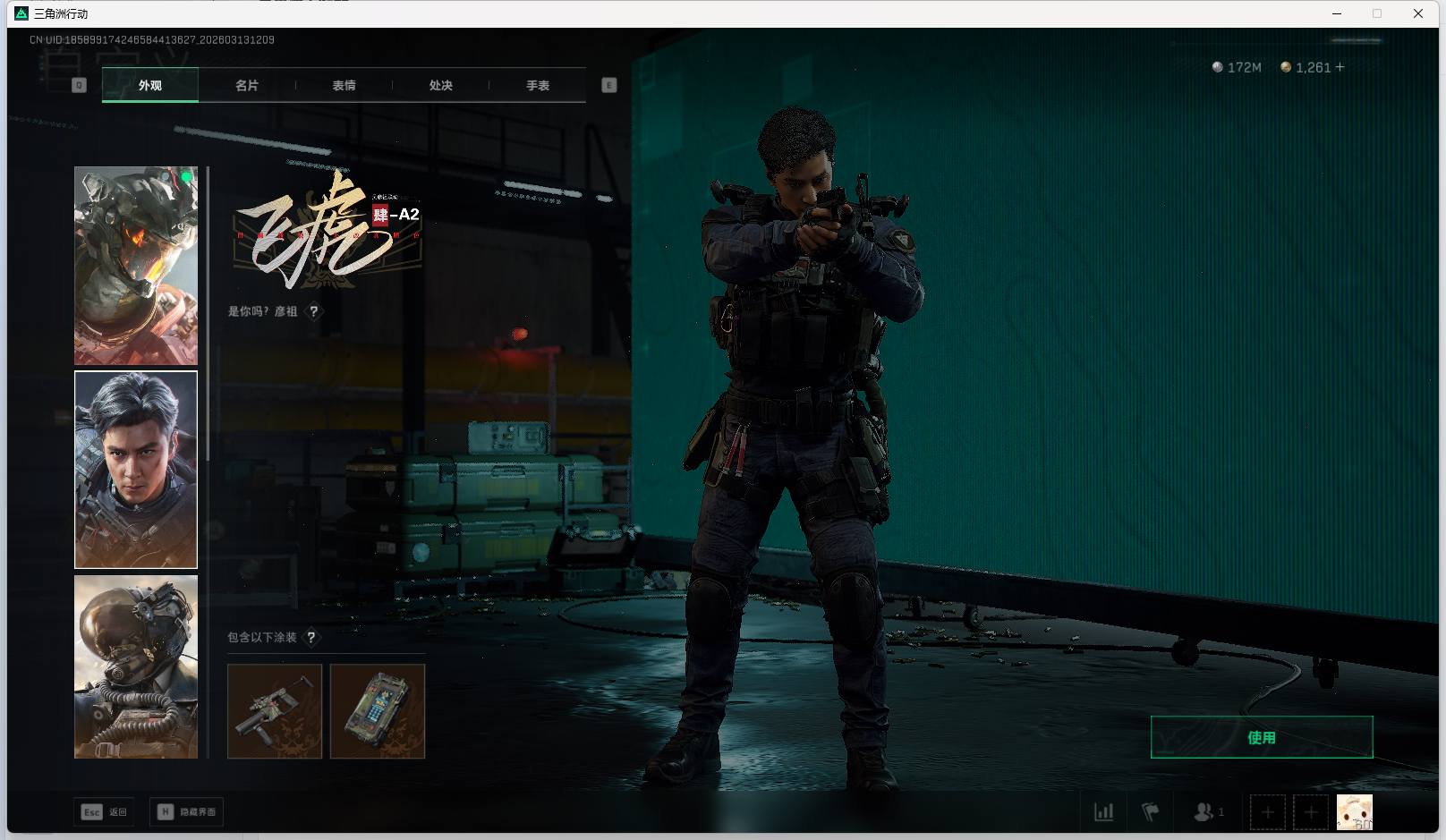Hide the interface with 隐藏界面

tap(187, 811)
